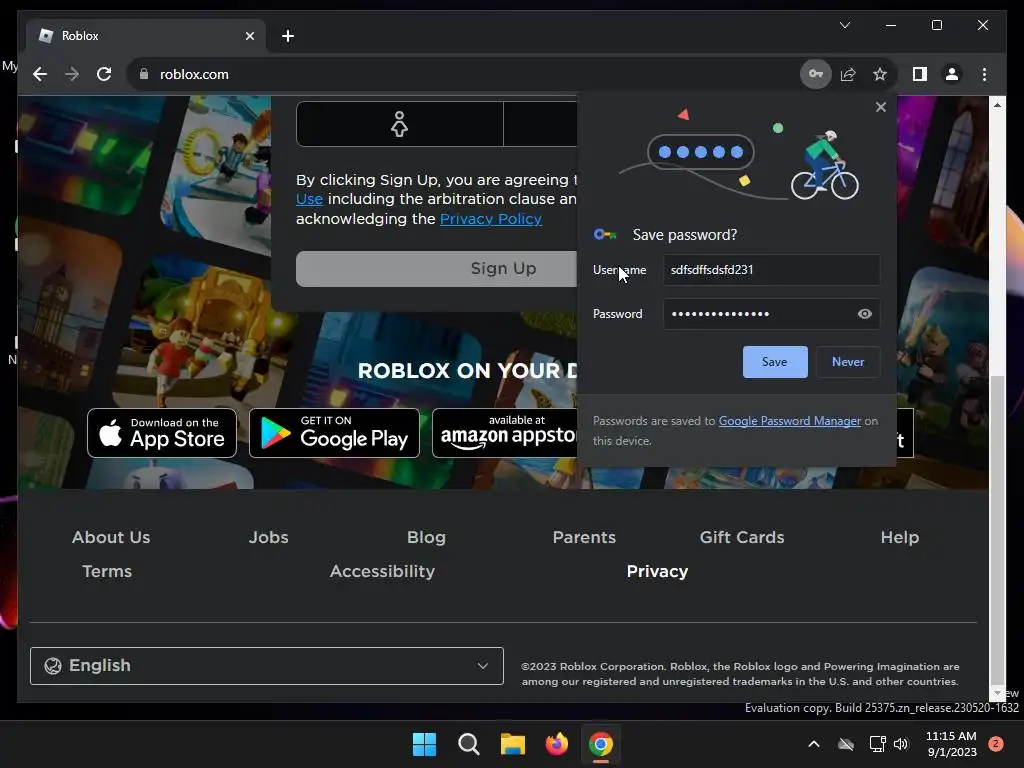Click the OneDrive cloud tray icon
The image size is (1024, 768).
846,744
